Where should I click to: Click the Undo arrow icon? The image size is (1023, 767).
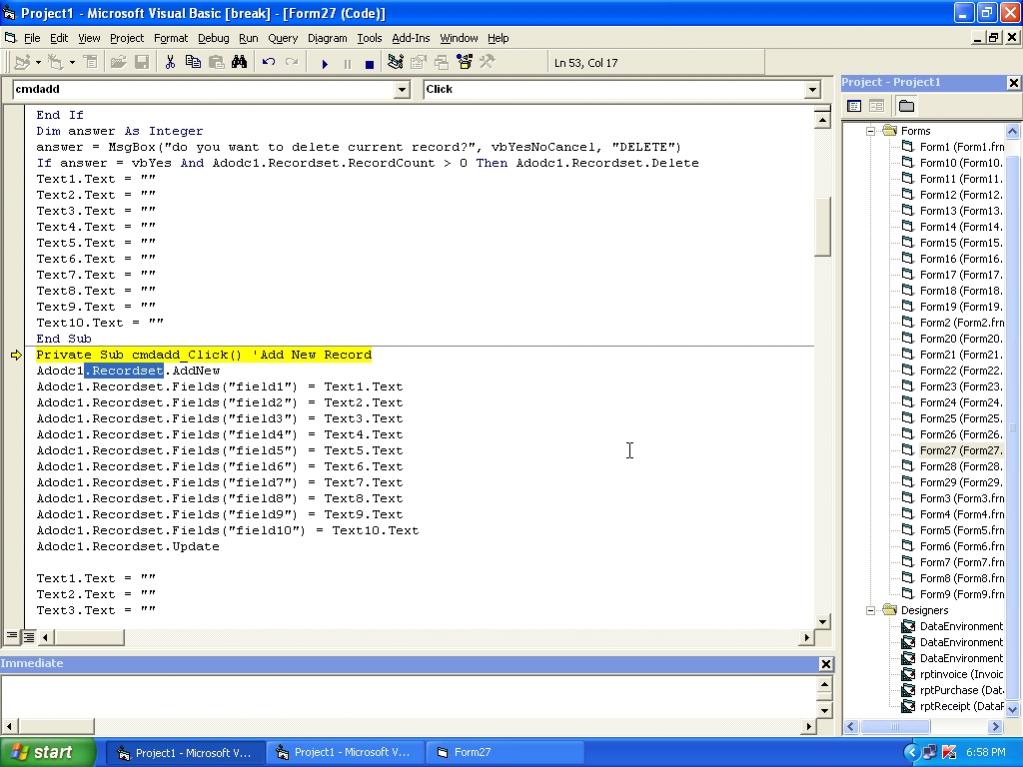coord(268,62)
